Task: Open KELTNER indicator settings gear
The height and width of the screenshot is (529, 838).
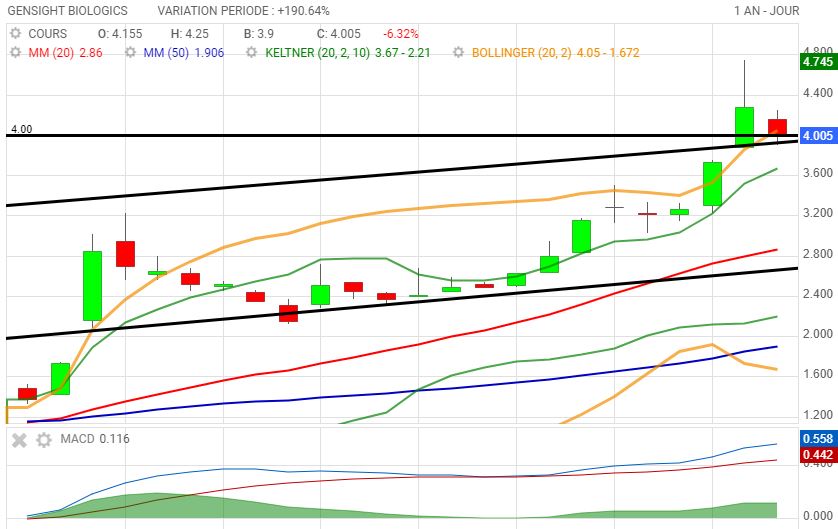Action: (252, 52)
